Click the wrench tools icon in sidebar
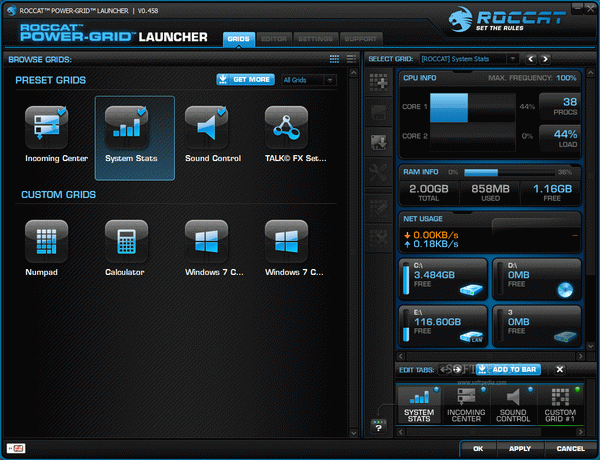The width and height of the screenshot is (600, 460). click(378, 172)
